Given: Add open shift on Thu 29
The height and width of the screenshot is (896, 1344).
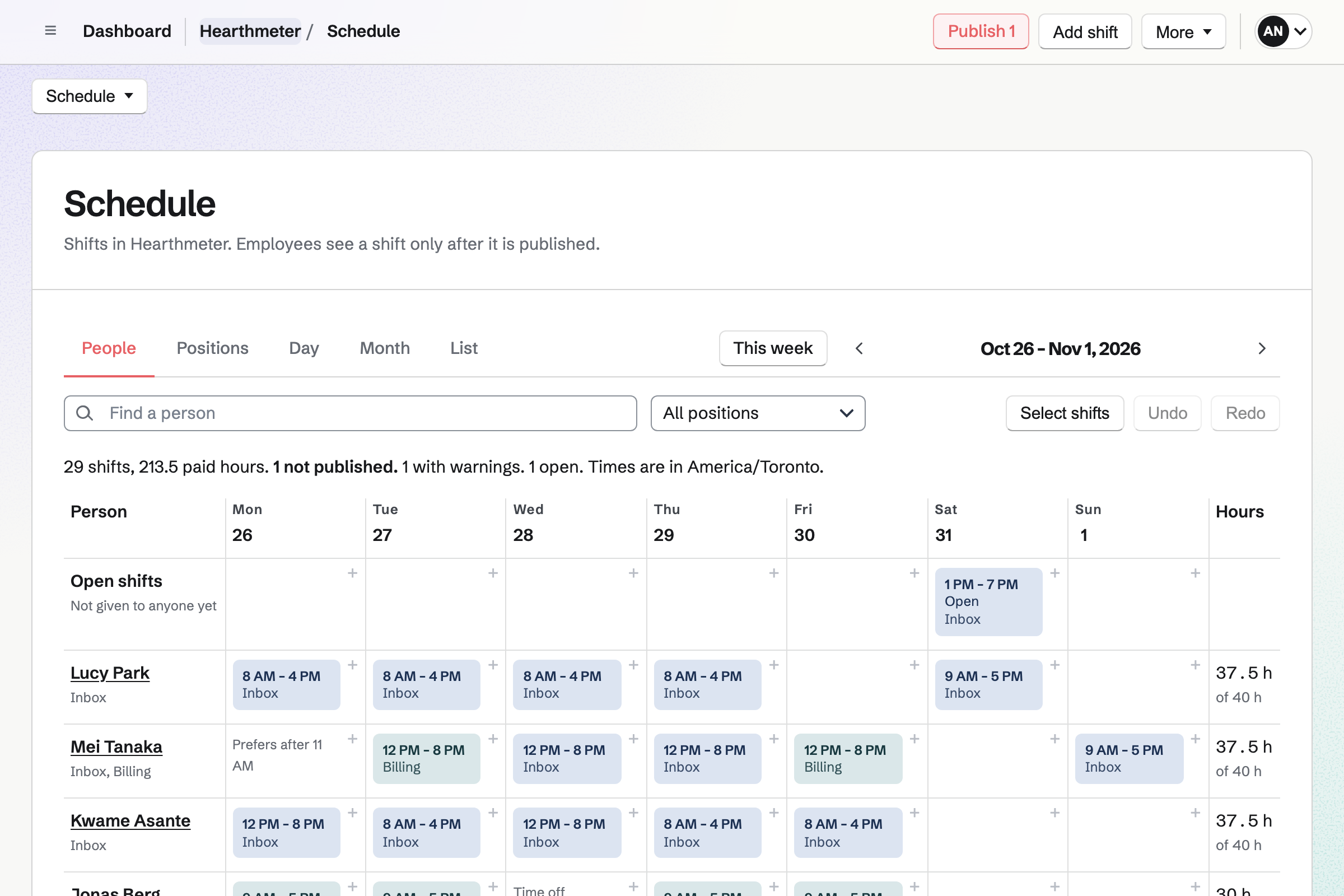Looking at the screenshot, I should [774, 573].
